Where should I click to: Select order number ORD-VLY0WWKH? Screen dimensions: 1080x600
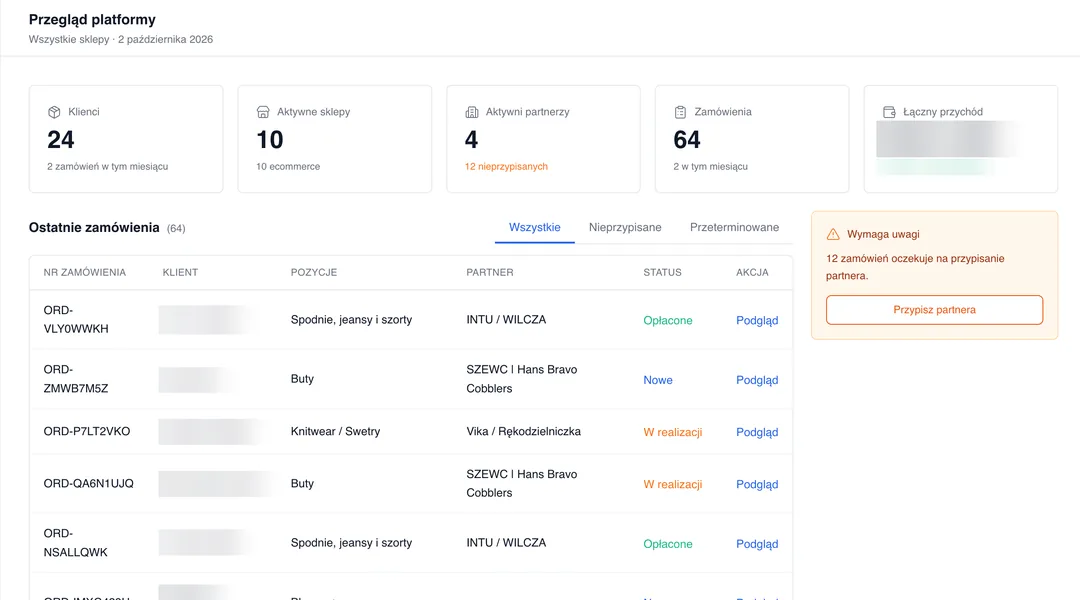[76, 320]
